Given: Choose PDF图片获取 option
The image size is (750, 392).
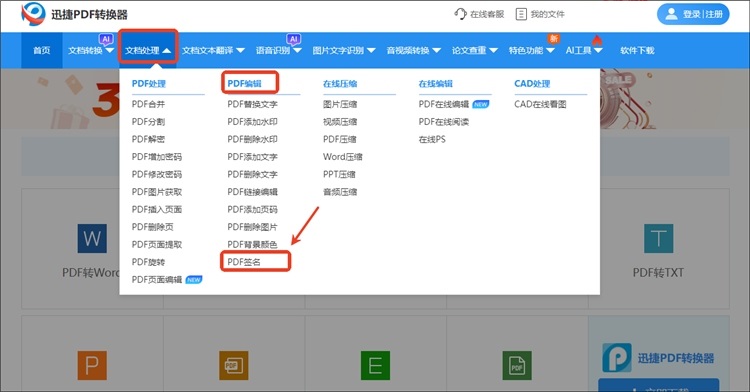Looking at the screenshot, I should pos(157,192).
